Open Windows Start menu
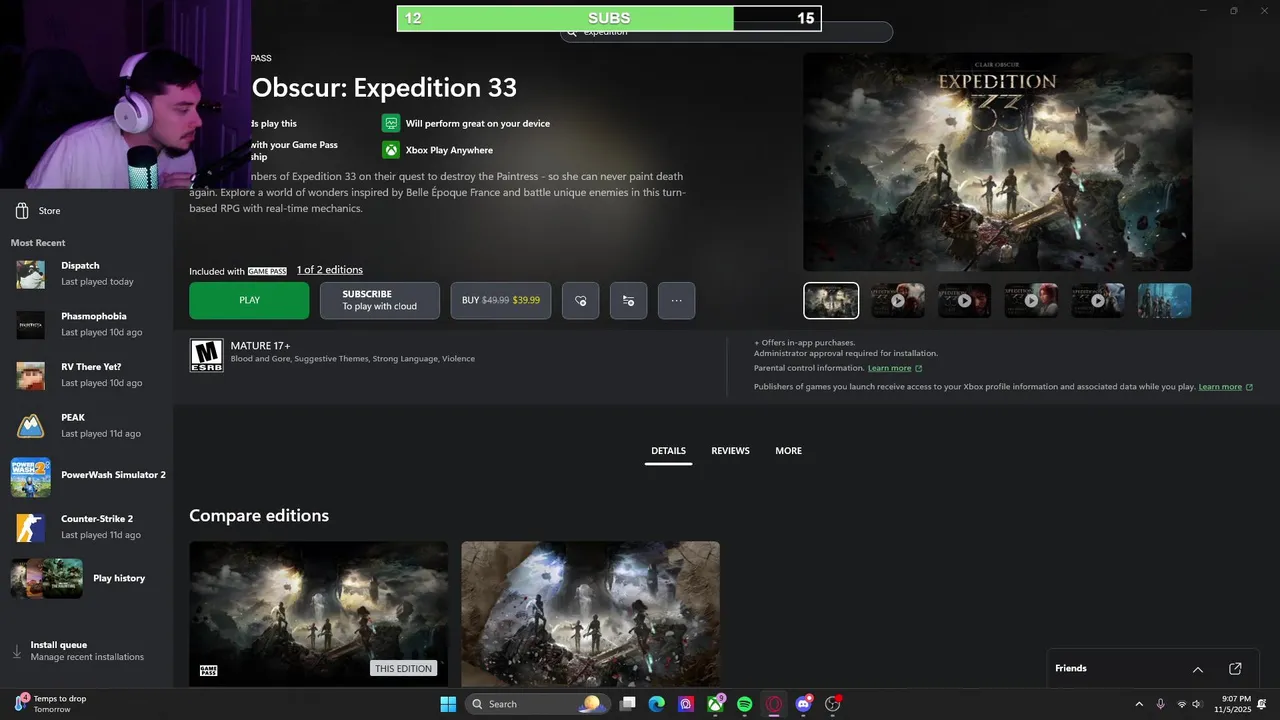The width and height of the screenshot is (1280, 720). pyautogui.click(x=448, y=704)
